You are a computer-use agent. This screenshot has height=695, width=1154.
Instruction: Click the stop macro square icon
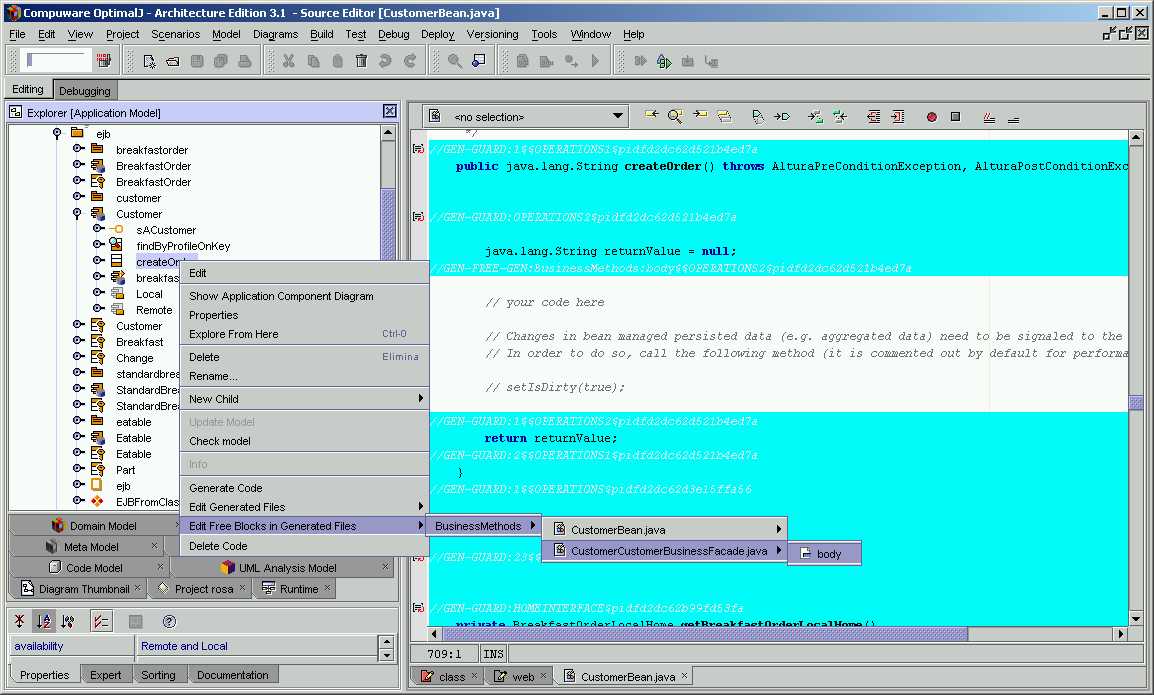tap(955, 116)
